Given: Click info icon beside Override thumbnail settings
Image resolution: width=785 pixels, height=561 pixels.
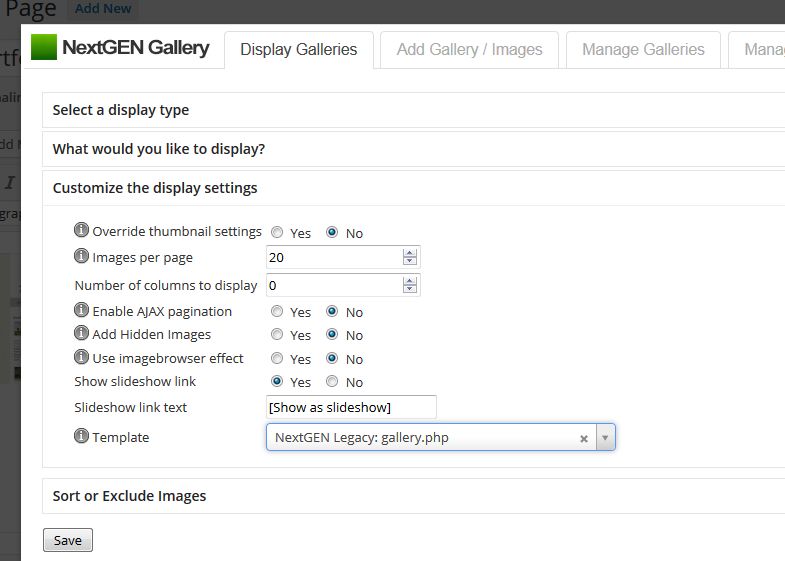Looking at the screenshot, I should click(x=81, y=230).
